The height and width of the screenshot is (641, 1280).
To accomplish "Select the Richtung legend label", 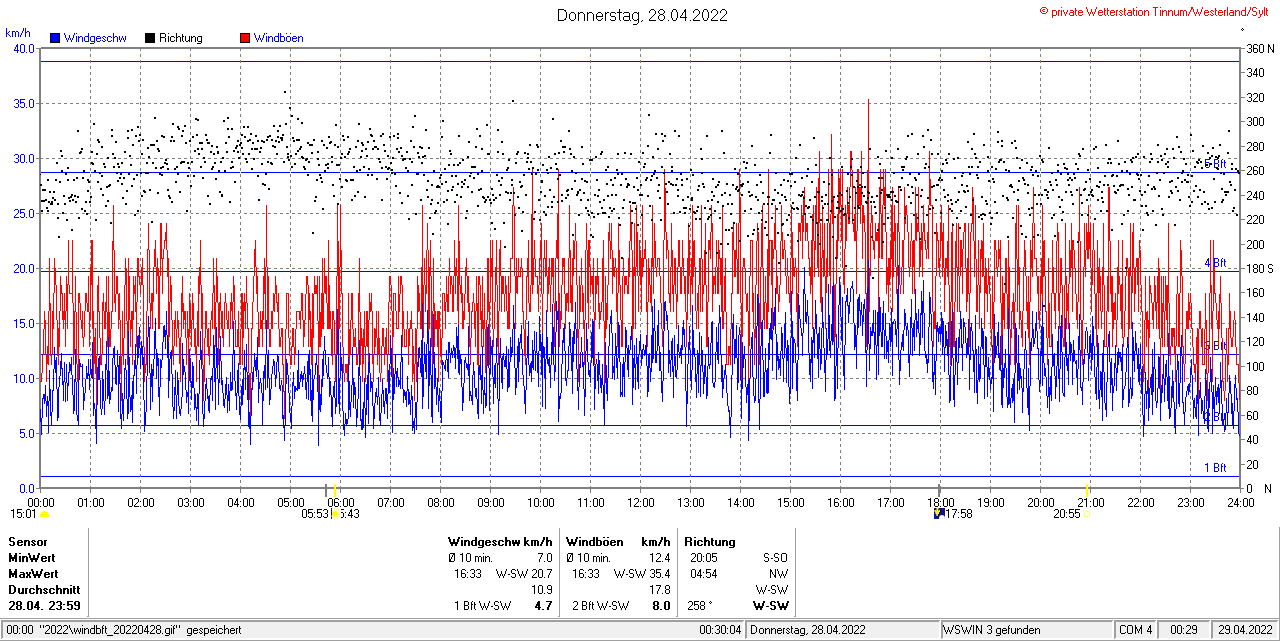I will (181, 38).
